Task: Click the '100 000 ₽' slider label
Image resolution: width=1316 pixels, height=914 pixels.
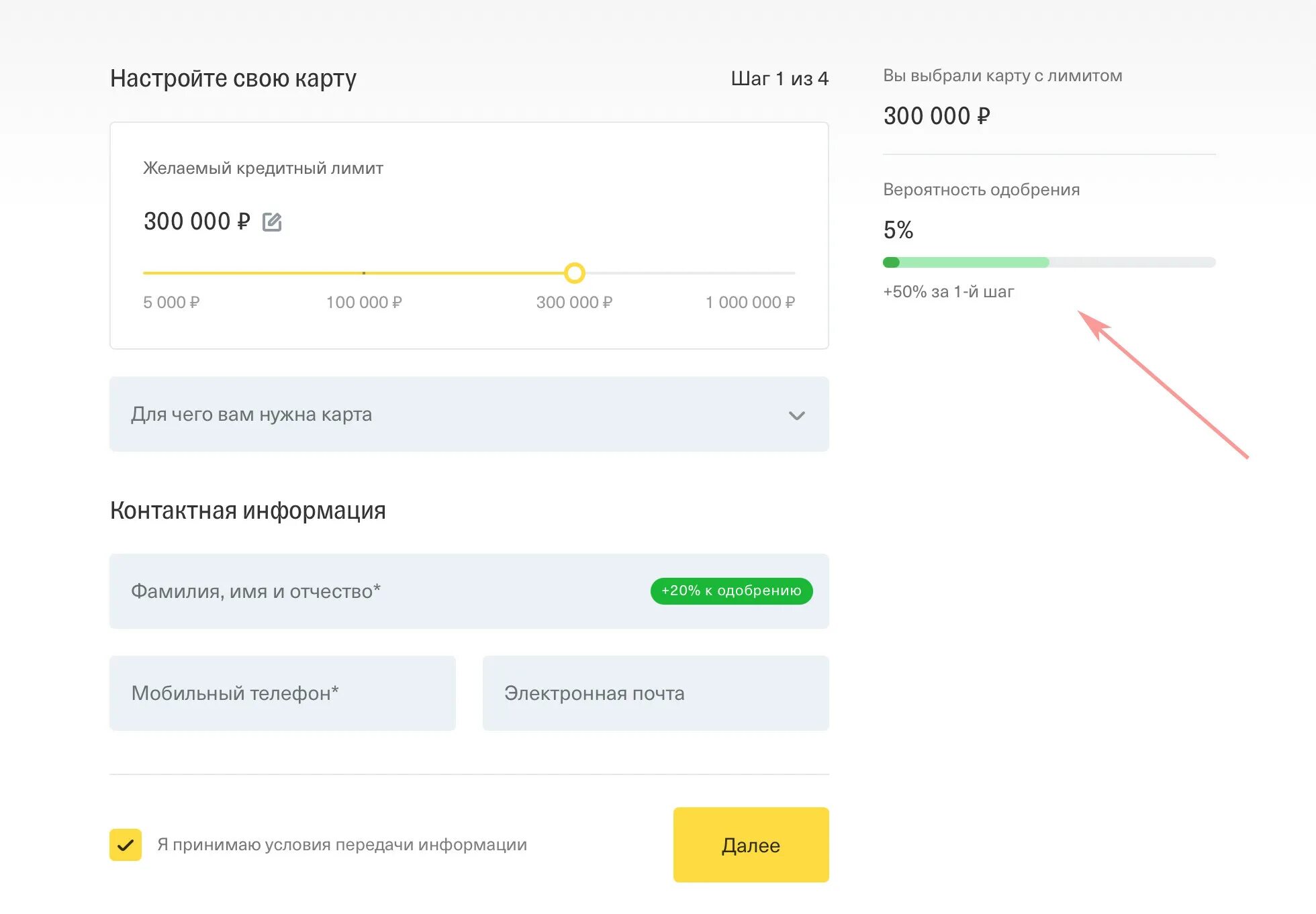Action: point(364,303)
